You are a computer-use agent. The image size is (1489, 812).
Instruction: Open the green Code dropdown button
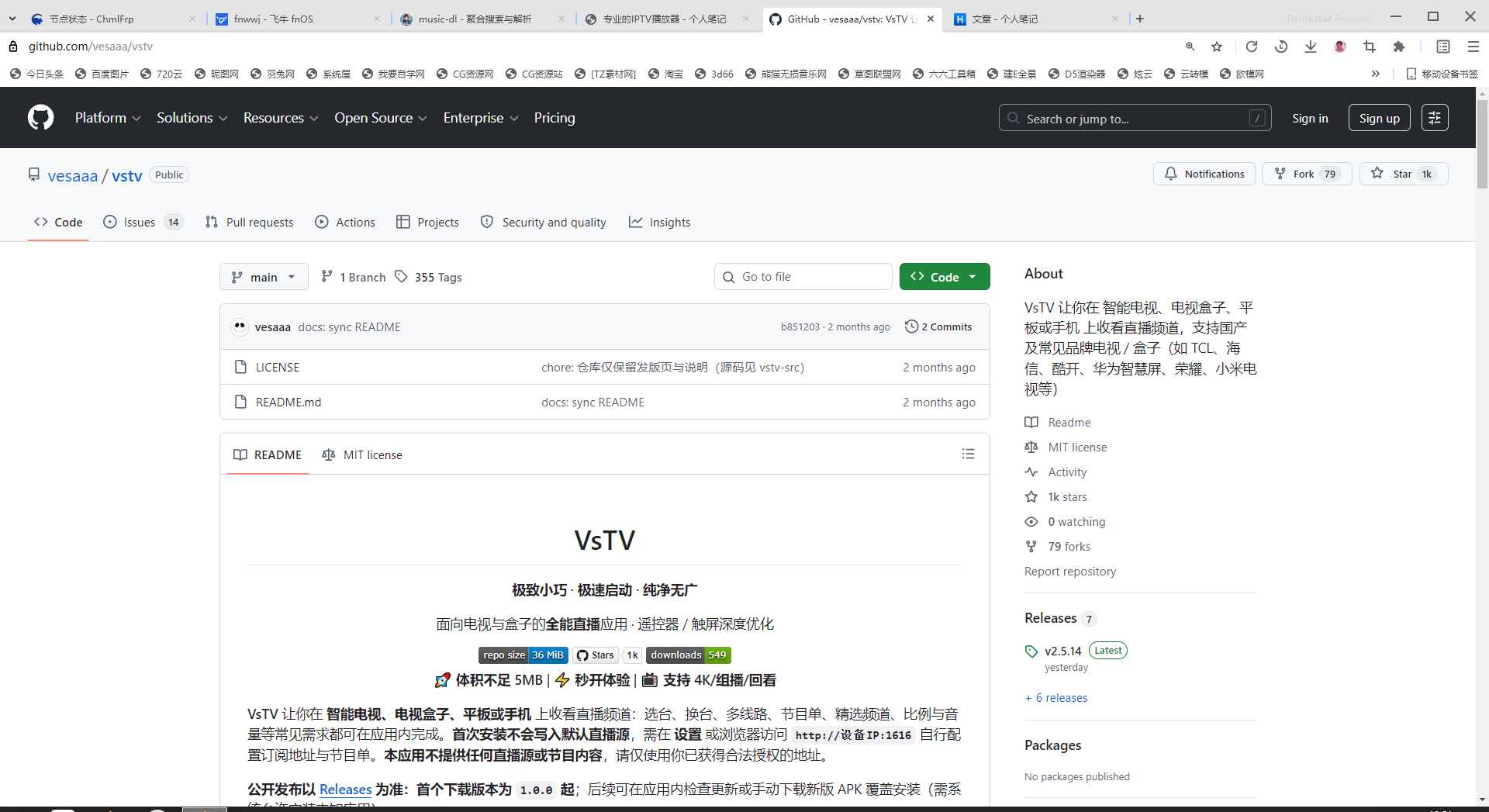tap(945, 277)
